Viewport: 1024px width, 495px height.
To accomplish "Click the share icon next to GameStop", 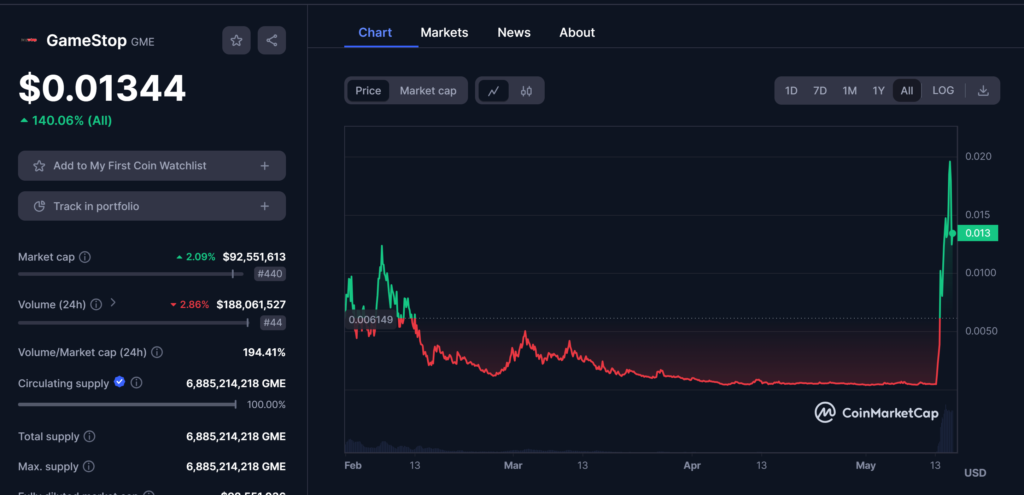I will (x=271, y=41).
